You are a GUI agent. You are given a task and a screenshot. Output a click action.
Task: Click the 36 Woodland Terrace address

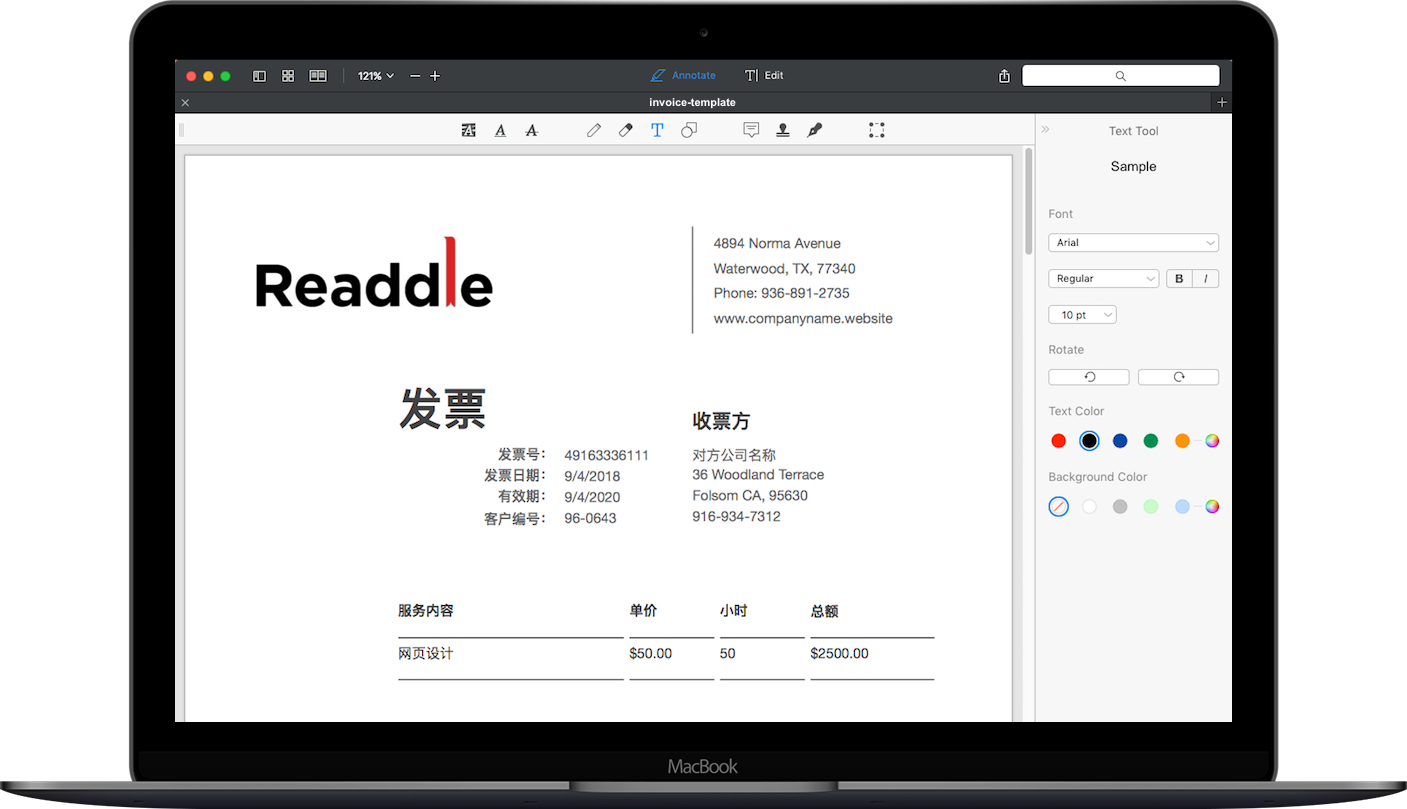tap(758, 475)
